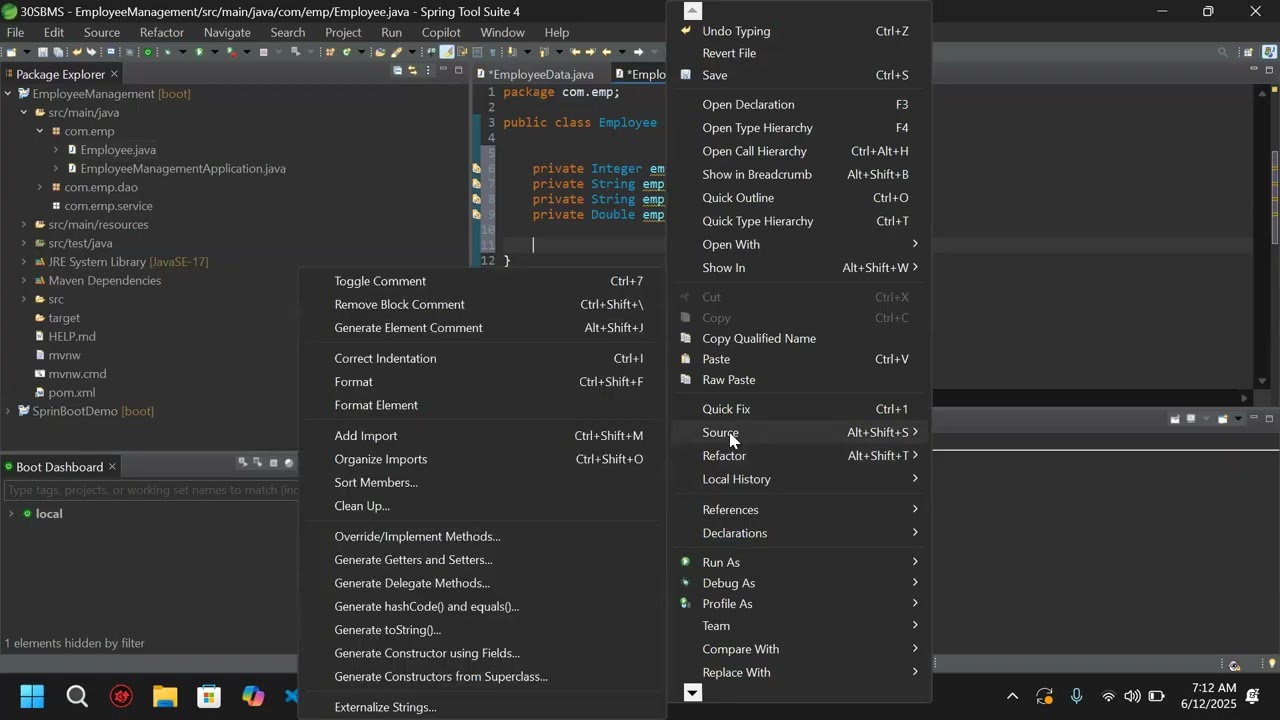Click the Profile As icon in the context menu
Image resolution: width=1280 pixels, height=720 pixels.
tap(686, 604)
